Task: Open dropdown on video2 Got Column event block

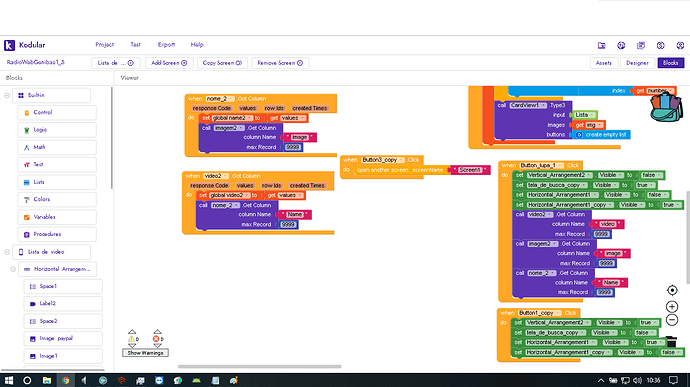Action: (x=216, y=176)
